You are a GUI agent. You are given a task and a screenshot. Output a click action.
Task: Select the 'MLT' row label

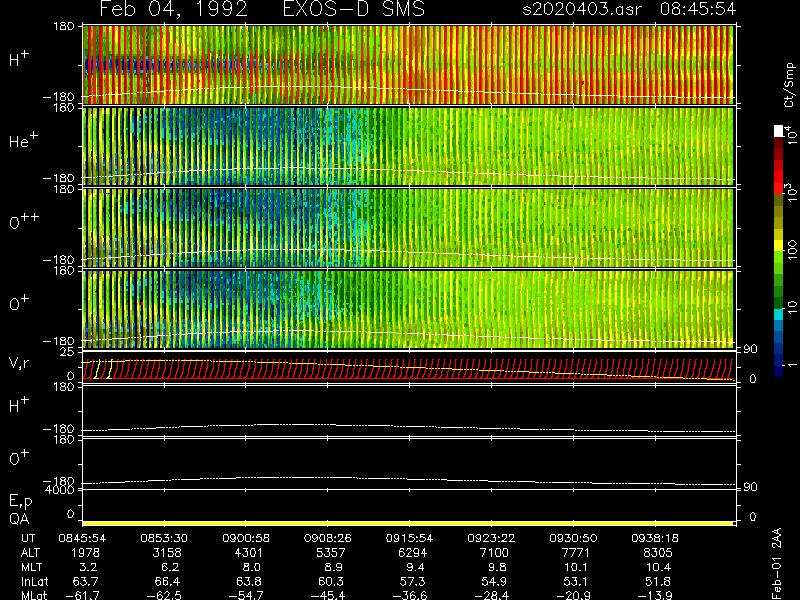point(31,567)
